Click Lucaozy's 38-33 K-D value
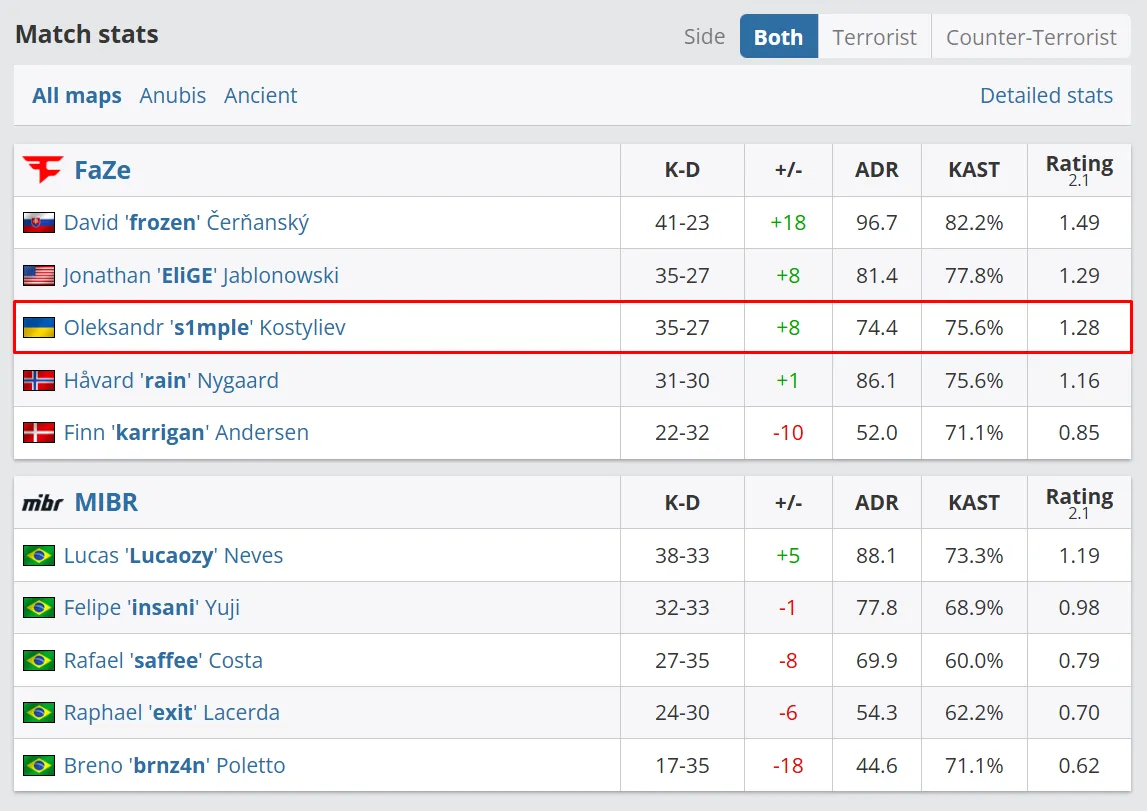Image resolution: width=1147 pixels, height=811 pixels. click(x=682, y=556)
